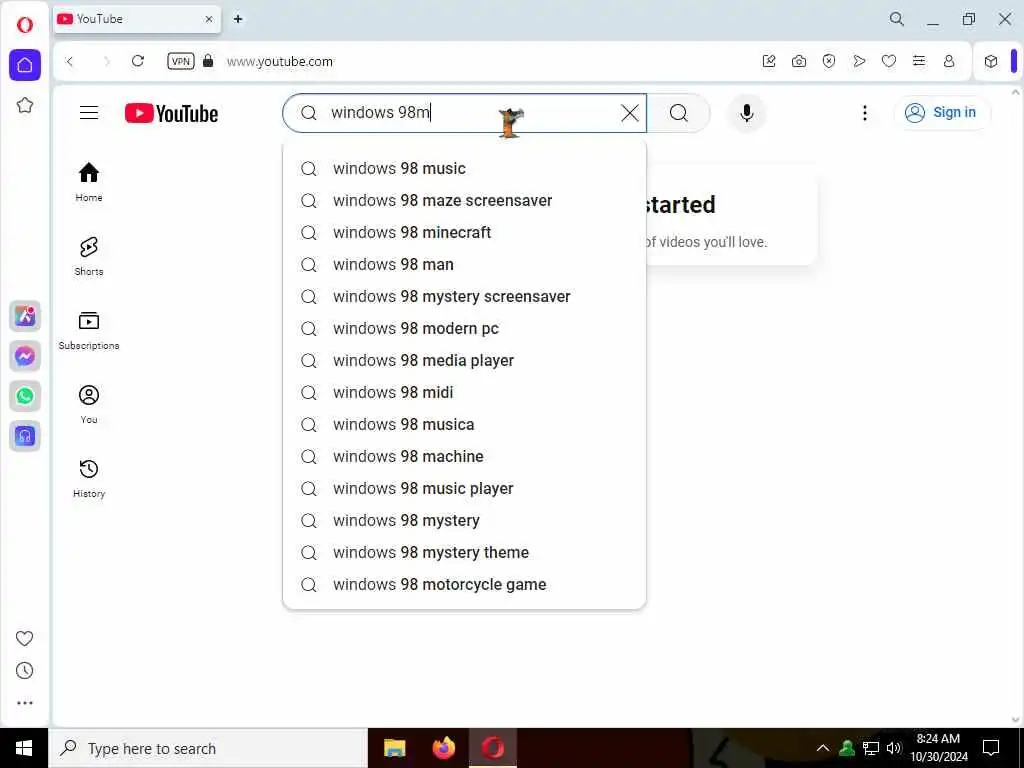
Task: Open History in YouTube sidebar
Action: pyautogui.click(x=89, y=478)
